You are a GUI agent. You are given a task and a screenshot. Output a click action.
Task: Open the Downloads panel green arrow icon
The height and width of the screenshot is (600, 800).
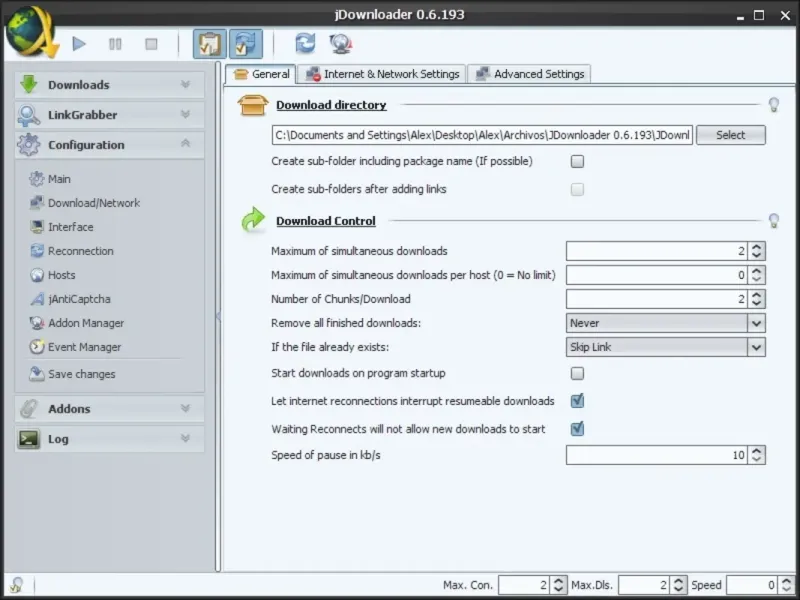click(29, 84)
